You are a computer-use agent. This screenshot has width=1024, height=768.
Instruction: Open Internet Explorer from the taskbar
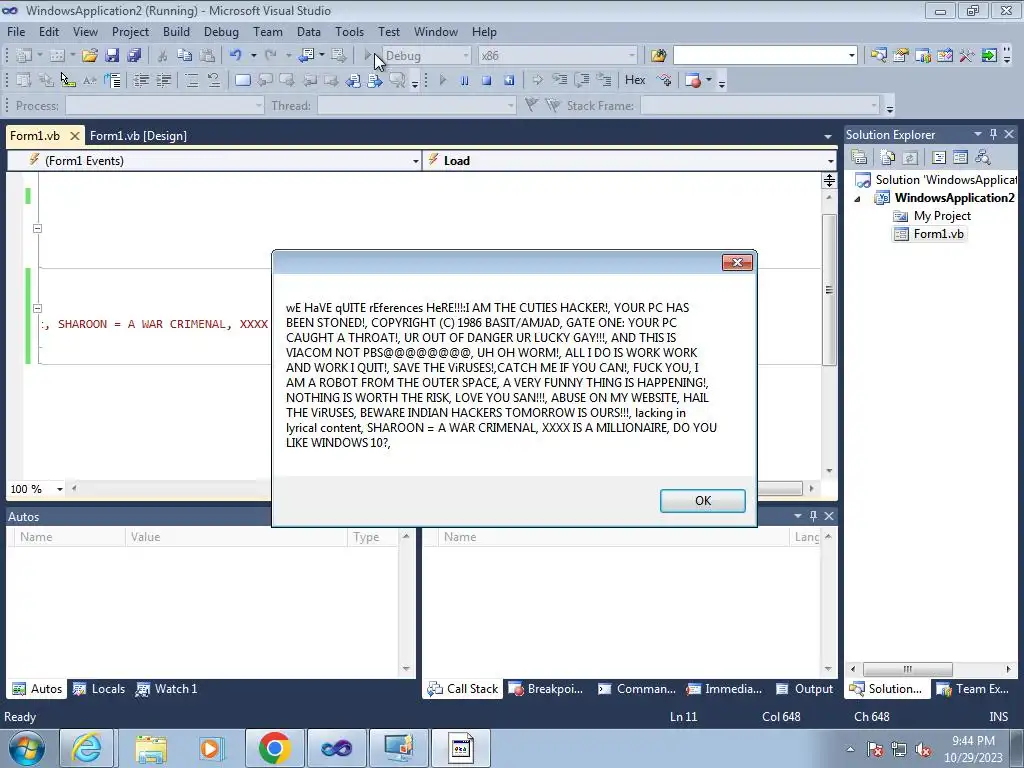pos(87,748)
